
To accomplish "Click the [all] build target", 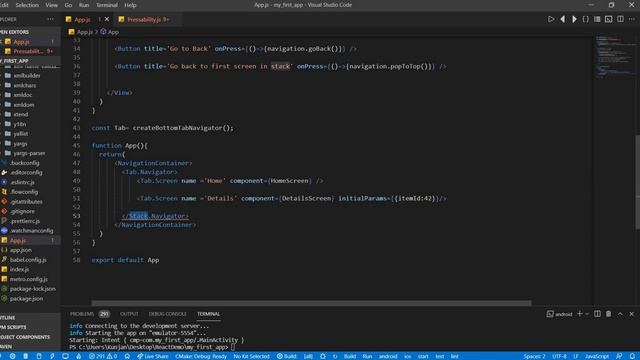I will [x=308, y=356].
